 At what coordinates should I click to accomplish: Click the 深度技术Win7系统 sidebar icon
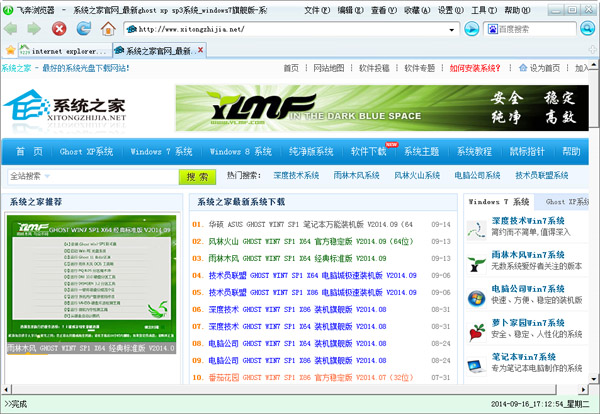click(x=476, y=227)
